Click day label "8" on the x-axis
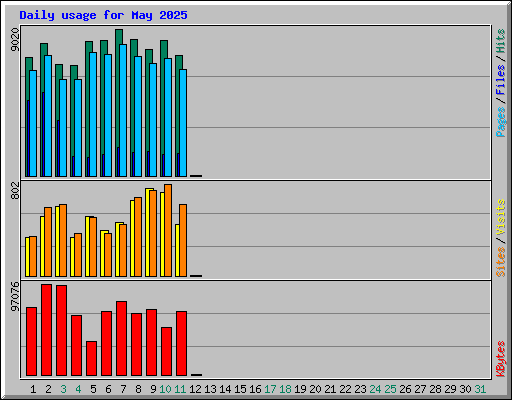Image resolution: width=512 pixels, height=400 pixels. (138, 389)
